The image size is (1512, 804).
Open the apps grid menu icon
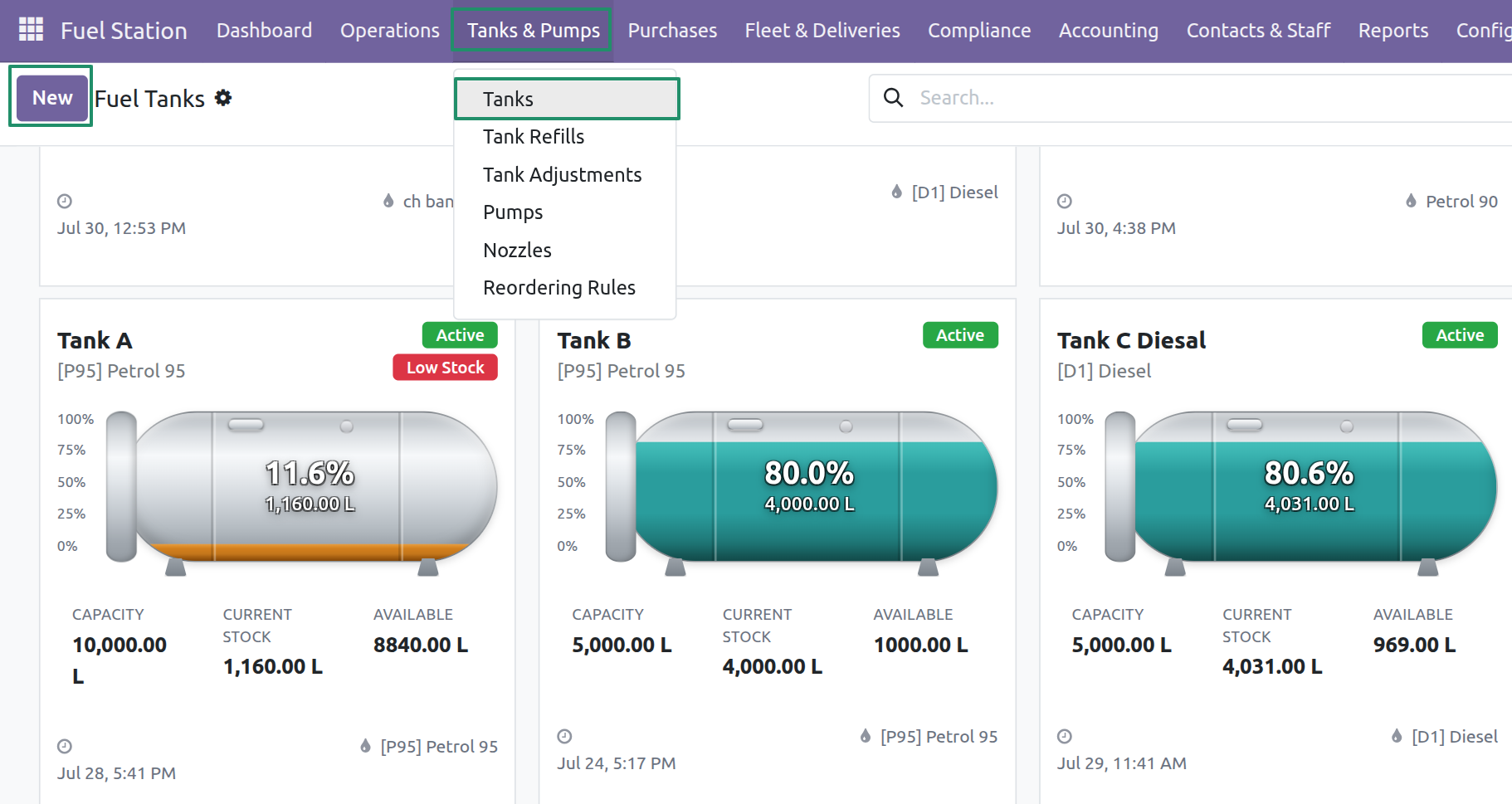click(x=31, y=30)
